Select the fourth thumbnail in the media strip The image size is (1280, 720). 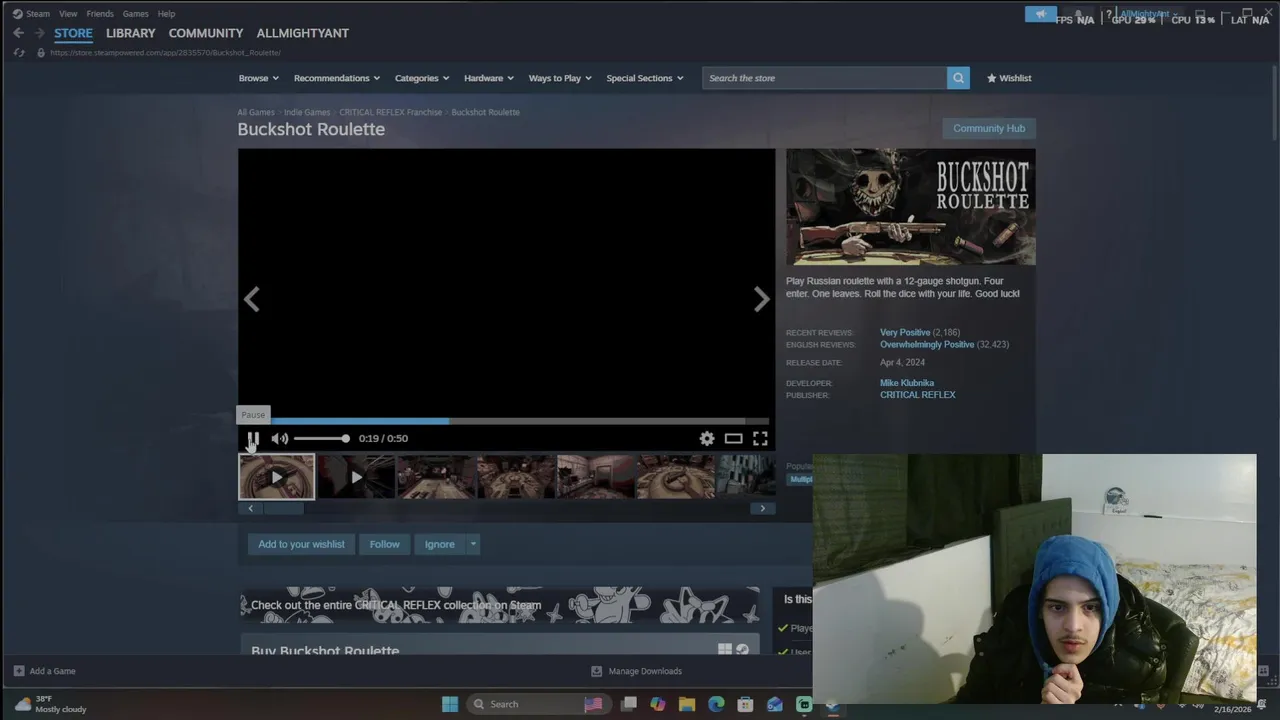pyautogui.click(x=516, y=477)
